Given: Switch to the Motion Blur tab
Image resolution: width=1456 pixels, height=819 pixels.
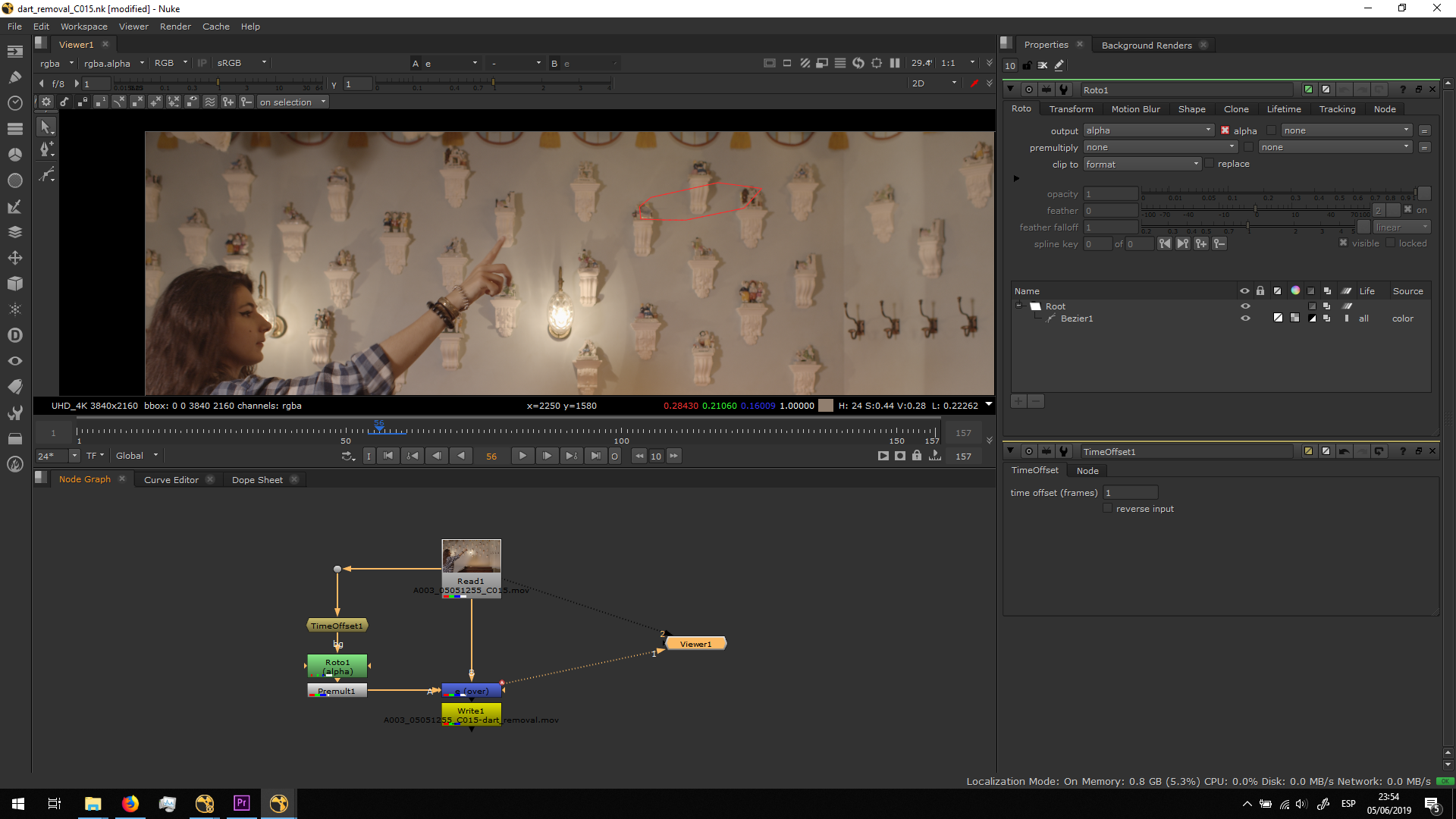Looking at the screenshot, I should tap(1135, 109).
